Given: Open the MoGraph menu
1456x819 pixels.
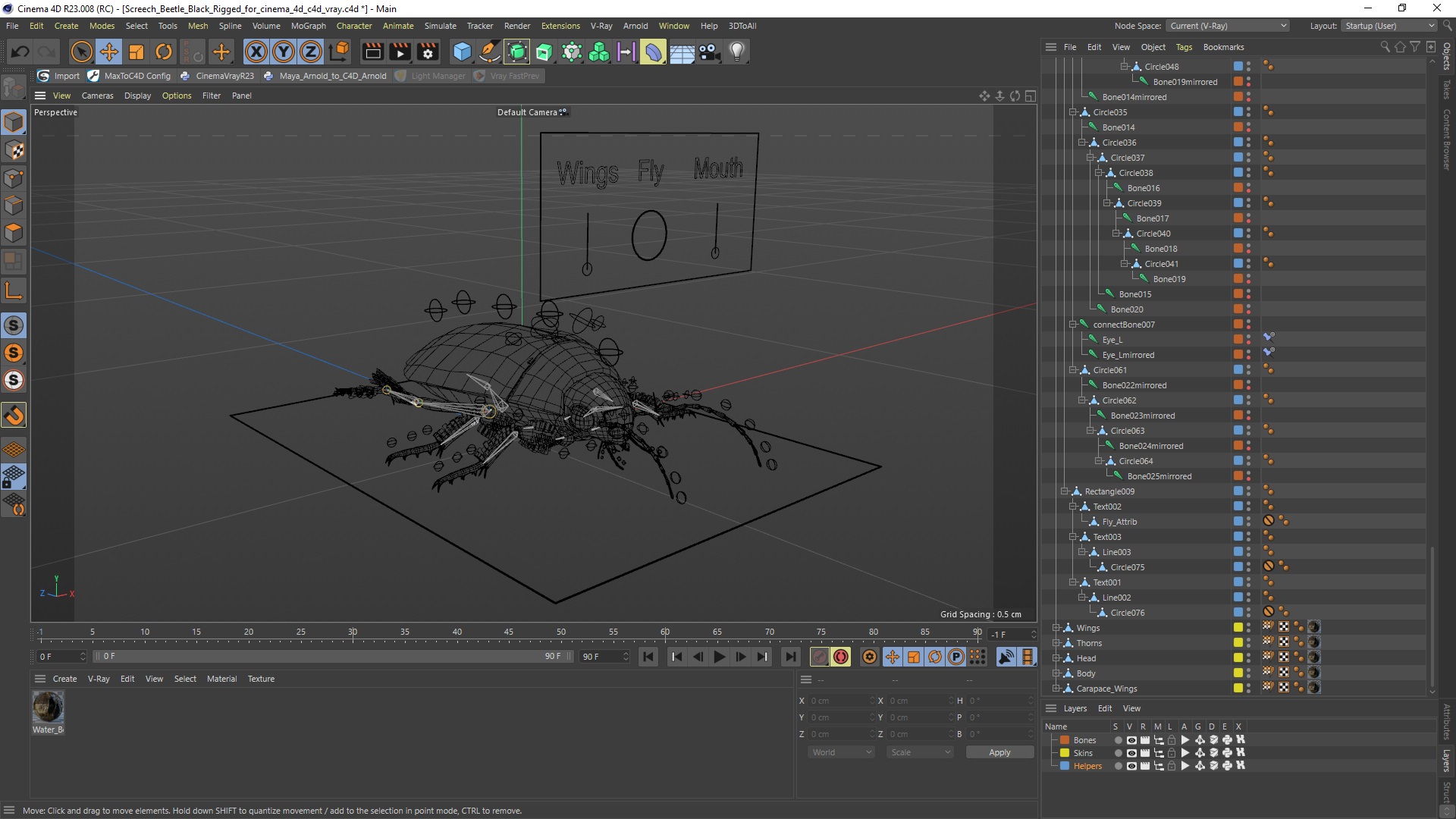Looking at the screenshot, I should [x=308, y=26].
